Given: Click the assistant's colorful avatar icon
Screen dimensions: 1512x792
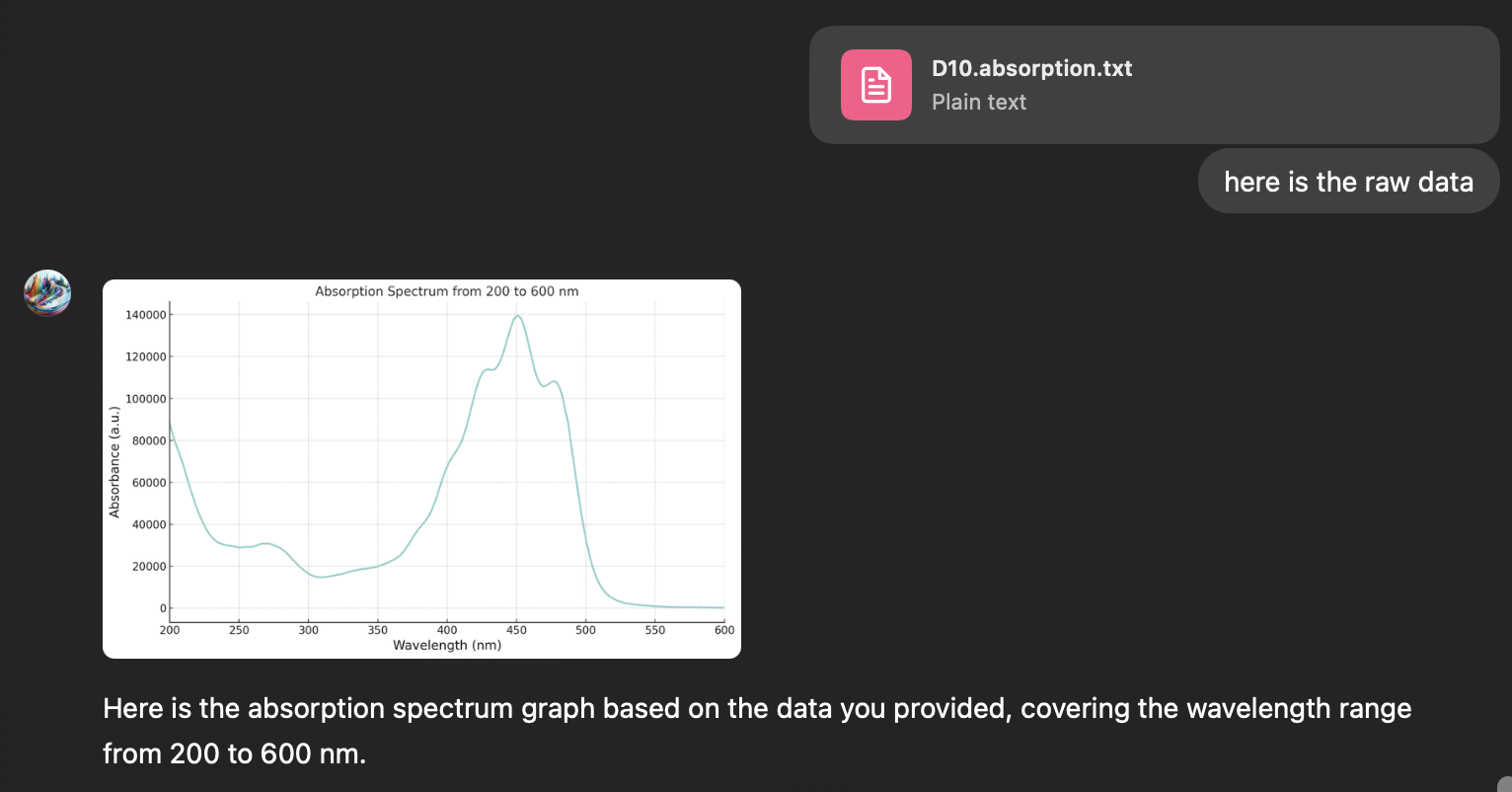Looking at the screenshot, I should pyautogui.click(x=47, y=293).
